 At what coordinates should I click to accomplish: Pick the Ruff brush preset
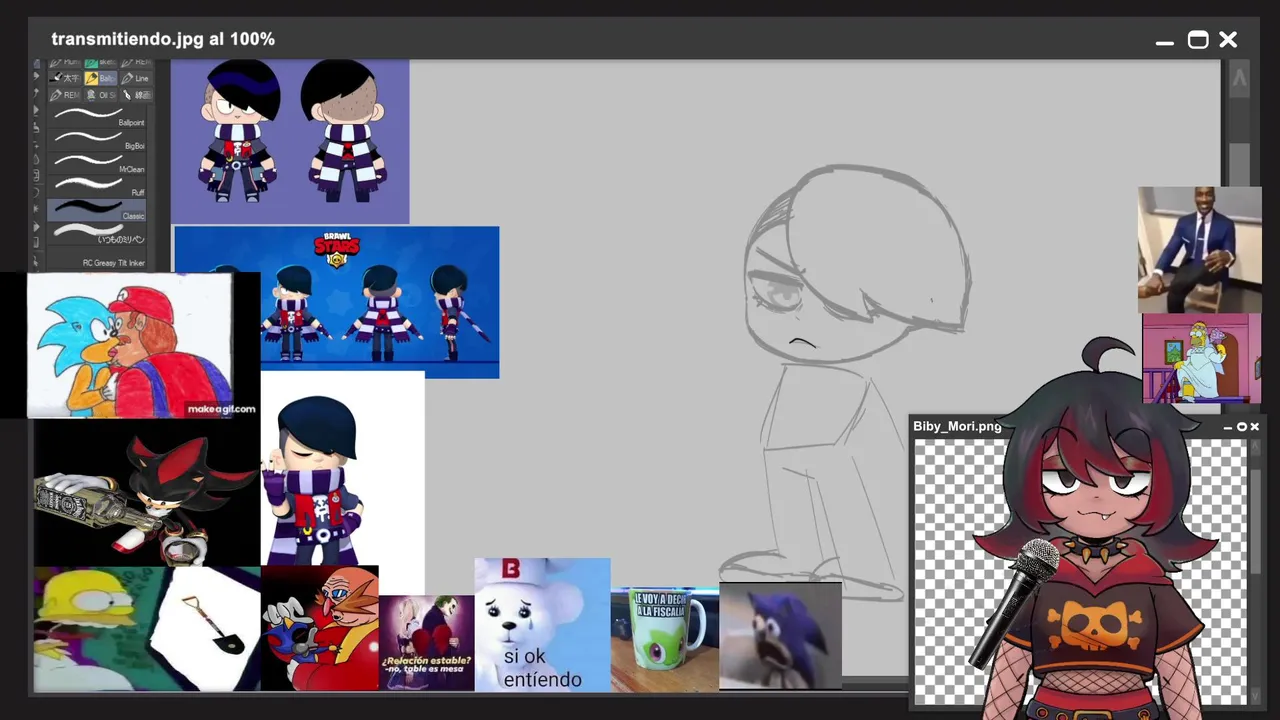[x=97, y=186]
